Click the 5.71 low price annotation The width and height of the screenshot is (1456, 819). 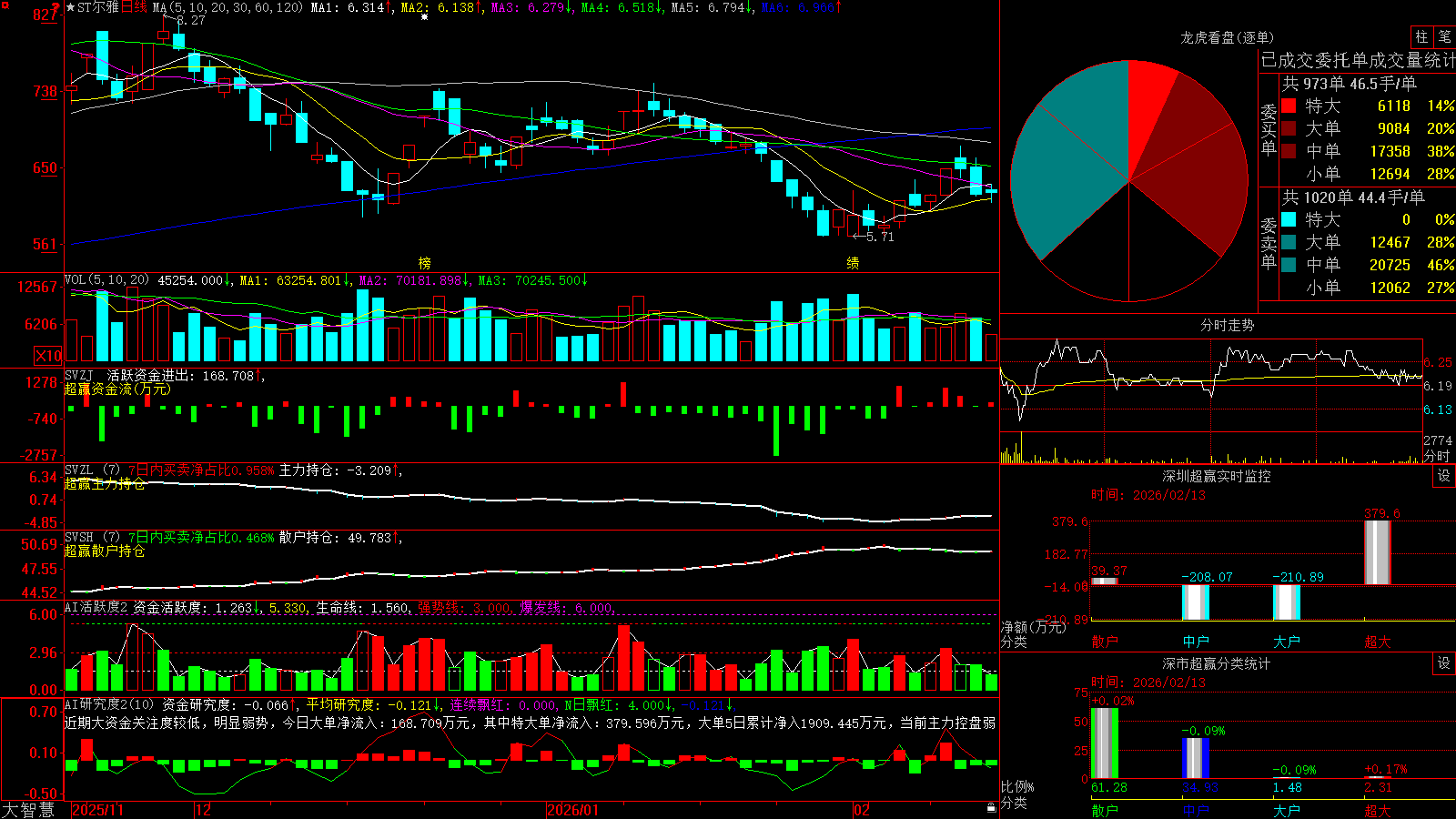(x=879, y=237)
